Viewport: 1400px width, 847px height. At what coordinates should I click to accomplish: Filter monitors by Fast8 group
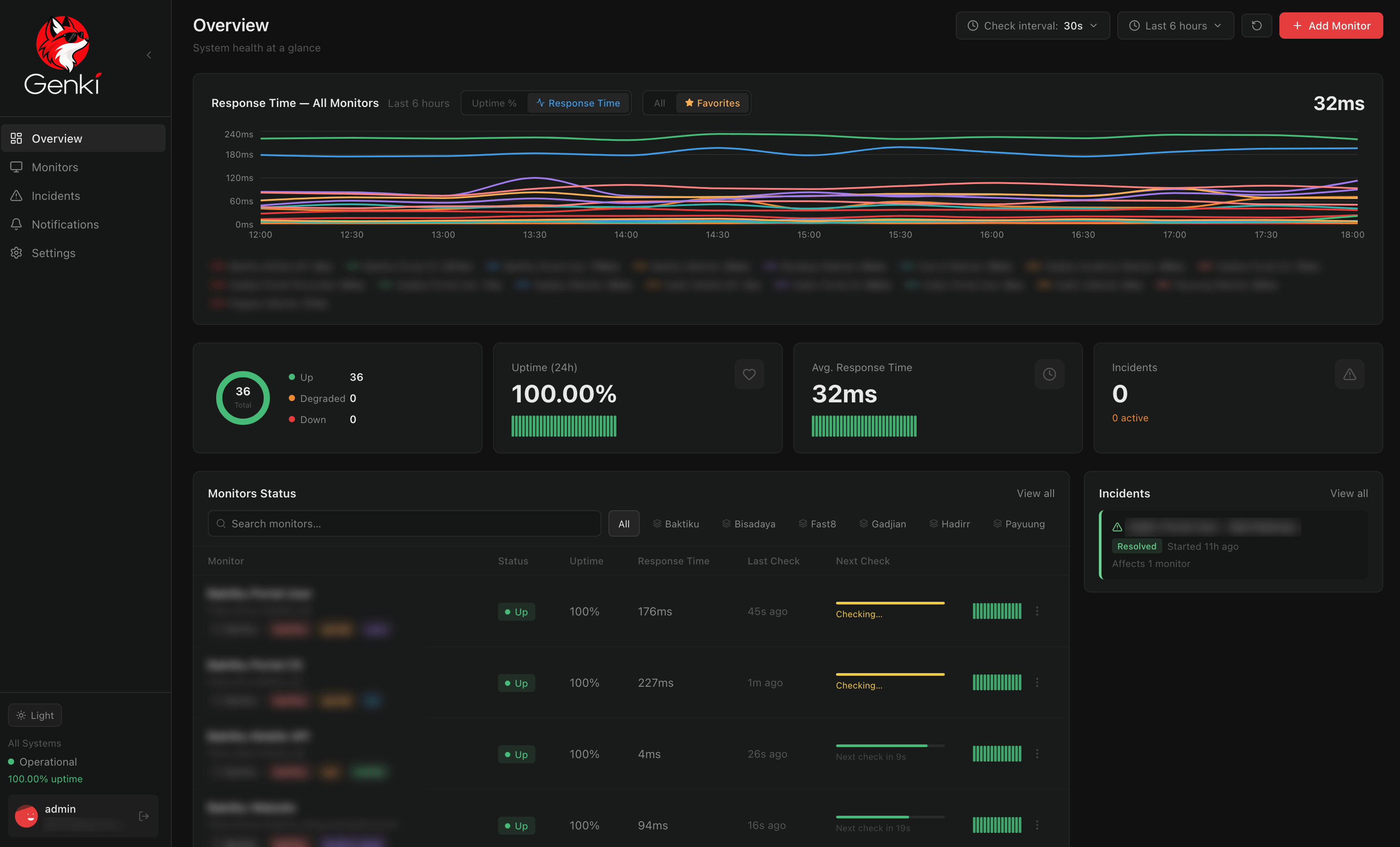pos(817,524)
